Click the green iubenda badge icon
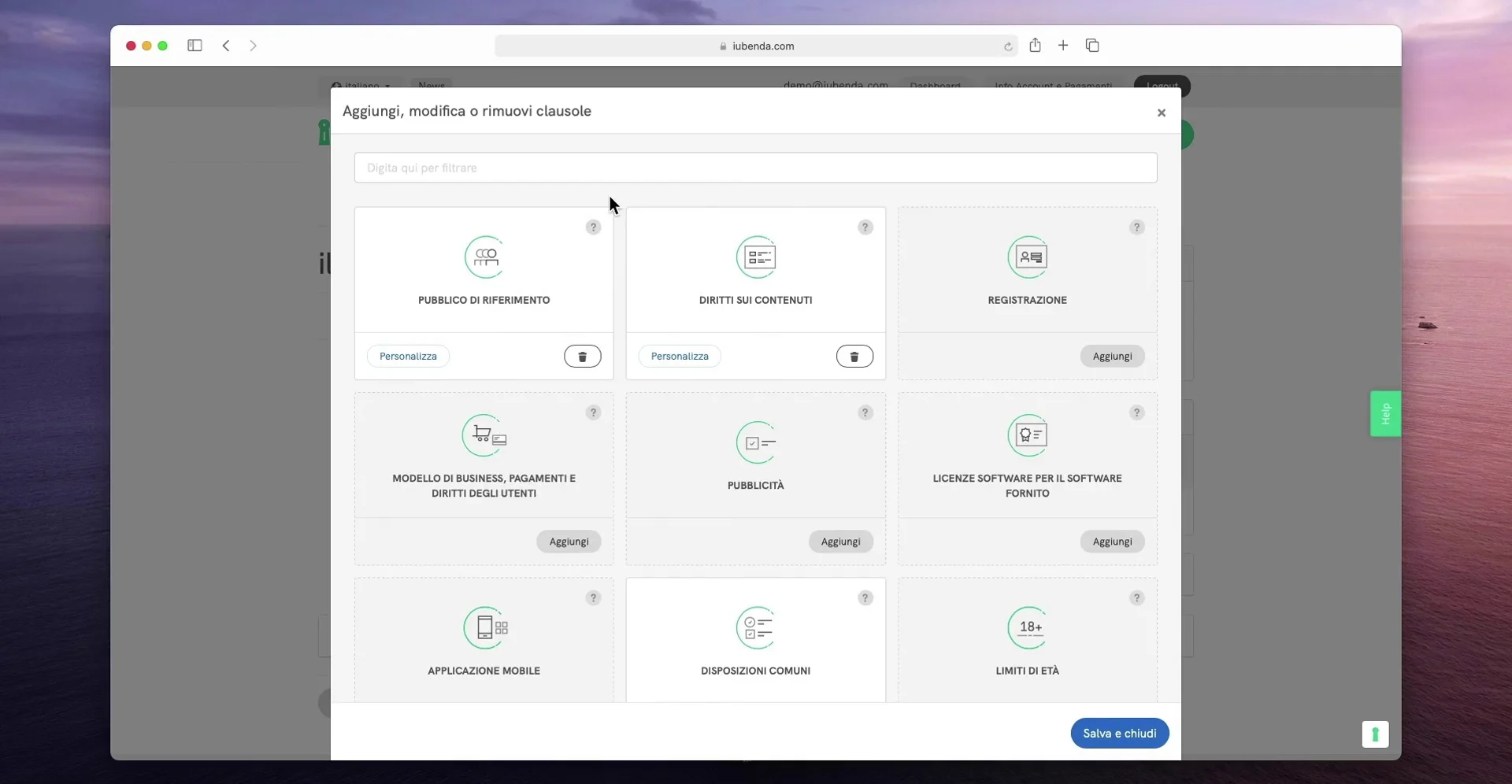 click(x=1375, y=734)
